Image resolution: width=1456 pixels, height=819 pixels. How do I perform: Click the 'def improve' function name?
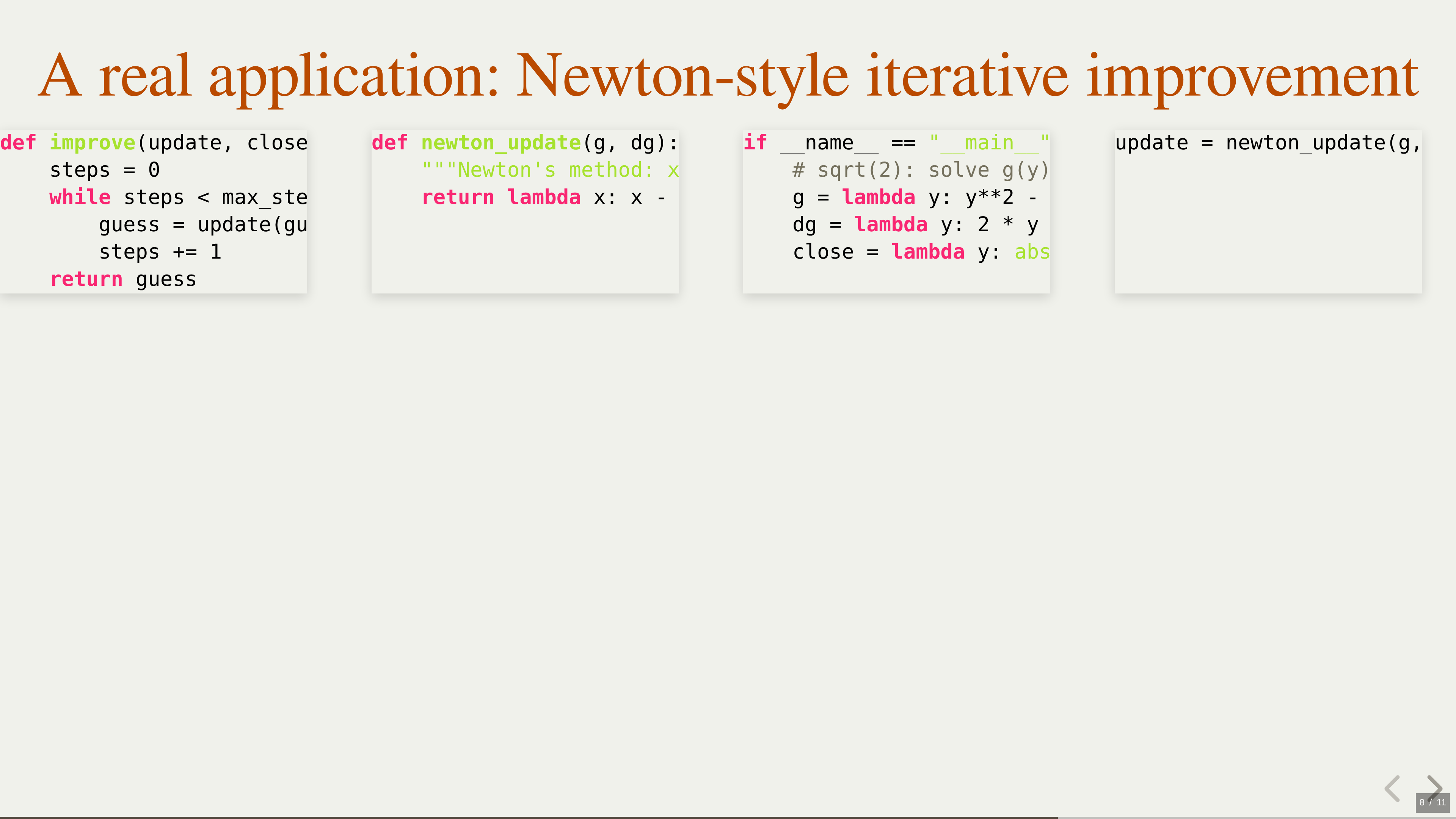click(x=93, y=143)
